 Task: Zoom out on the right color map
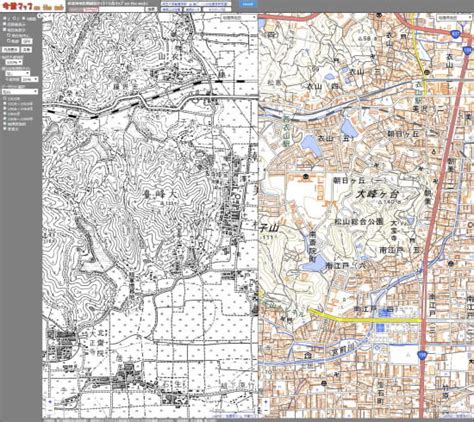pos(266,410)
